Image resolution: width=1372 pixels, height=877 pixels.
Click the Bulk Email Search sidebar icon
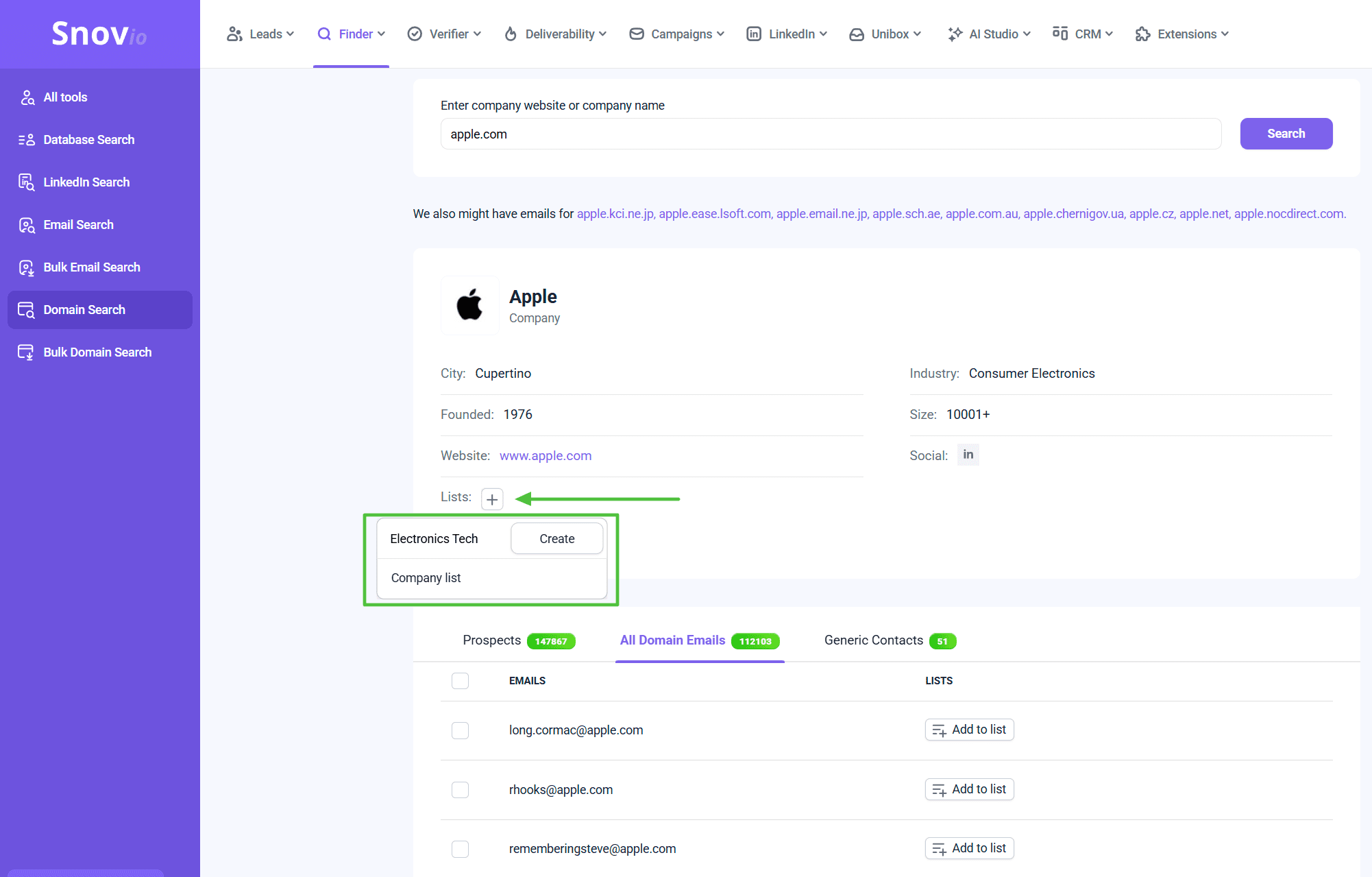point(26,267)
